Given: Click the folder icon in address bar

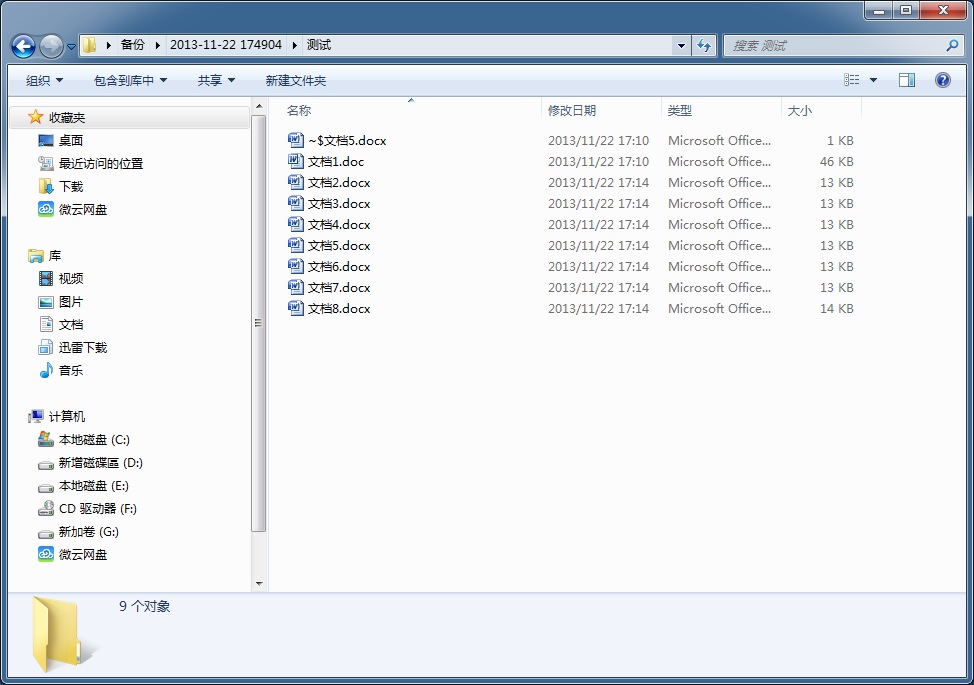Looking at the screenshot, I should (x=90, y=45).
